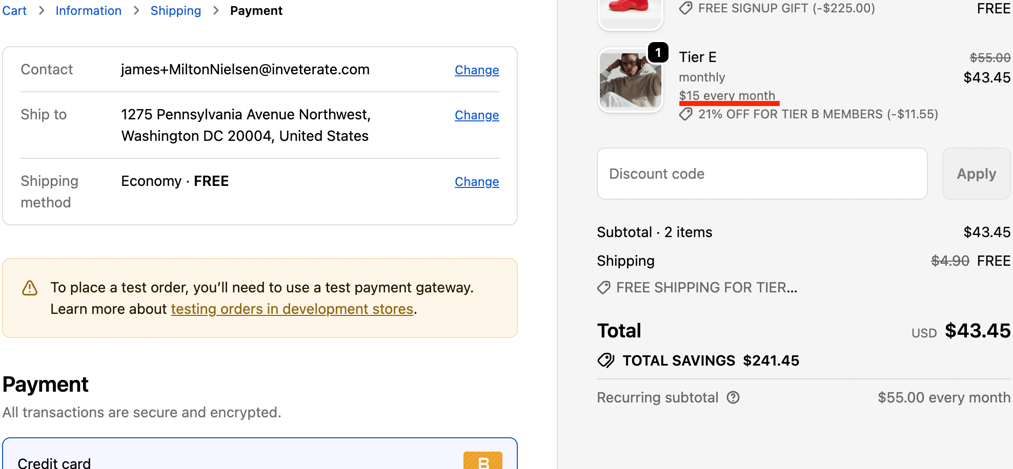The image size is (1013, 469).
Task: Click the TOTAL SAVINGS tags icon
Action: [x=606, y=361]
